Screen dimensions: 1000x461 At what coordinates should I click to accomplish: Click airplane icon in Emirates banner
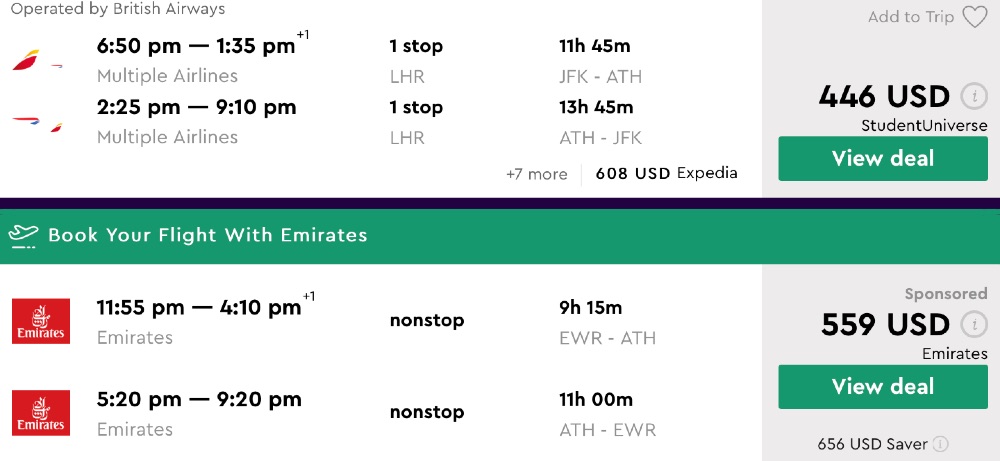[x=23, y=236]
